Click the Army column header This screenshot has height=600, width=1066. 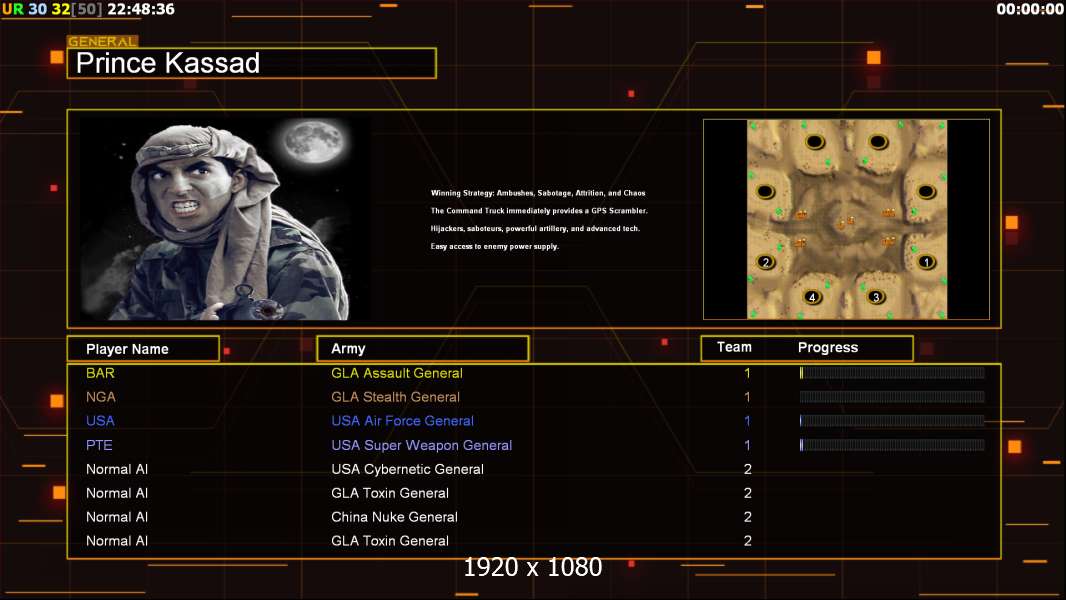pos(422,349)
